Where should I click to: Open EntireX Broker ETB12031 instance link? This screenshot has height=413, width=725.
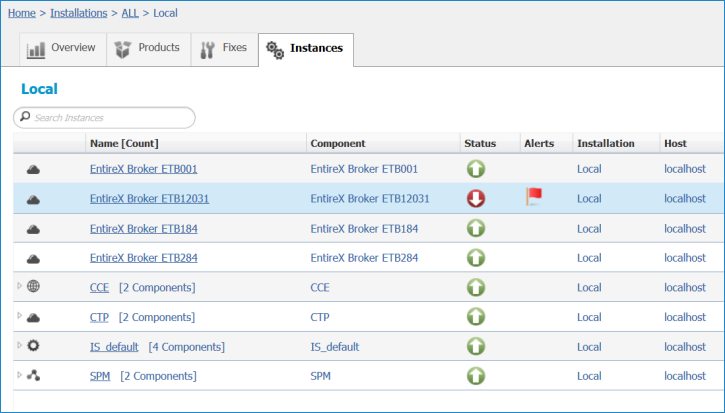click(149, 198)
